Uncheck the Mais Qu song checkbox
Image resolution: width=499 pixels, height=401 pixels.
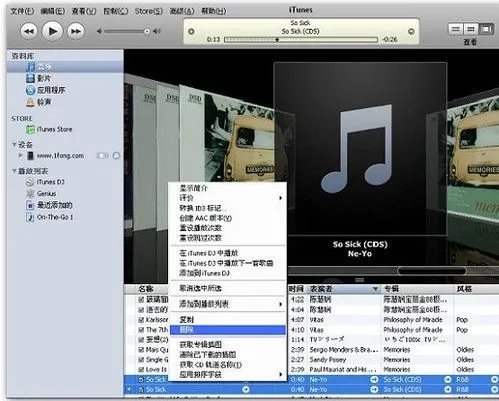click(x=141, y=350)
